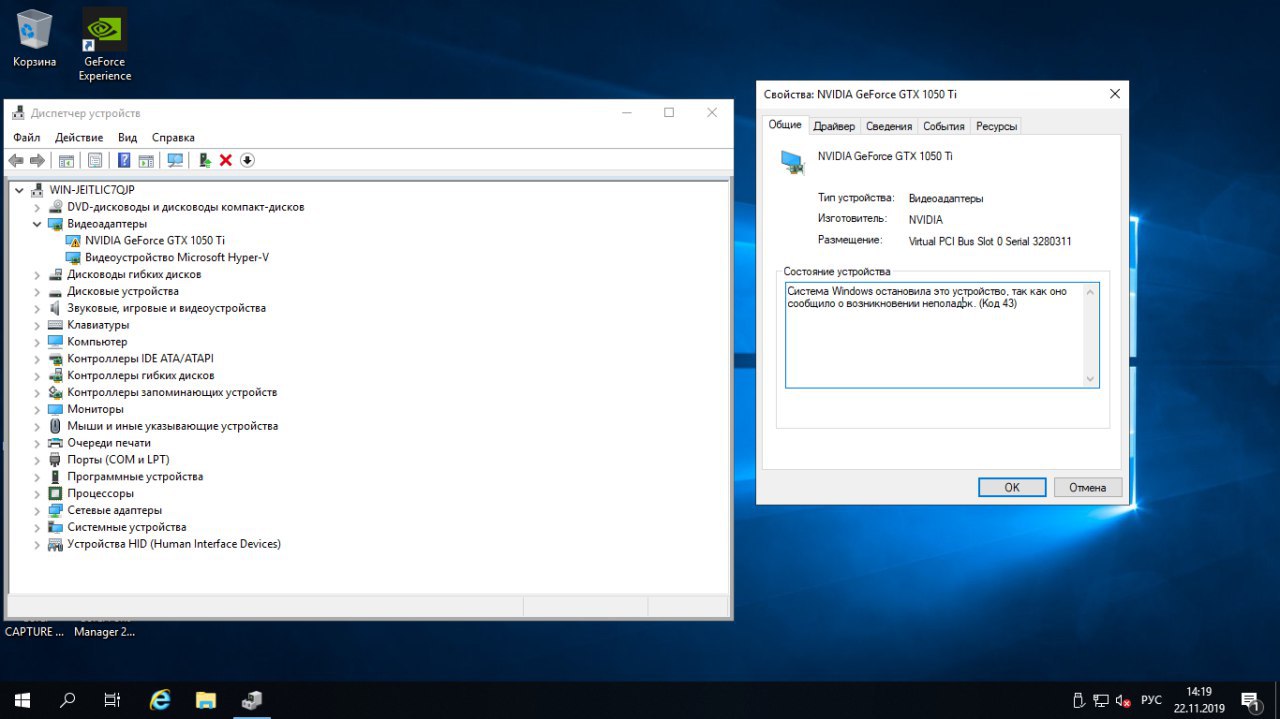Open the Действие menu
This screenshot has height=719, width=1280.
click(79, 137)
